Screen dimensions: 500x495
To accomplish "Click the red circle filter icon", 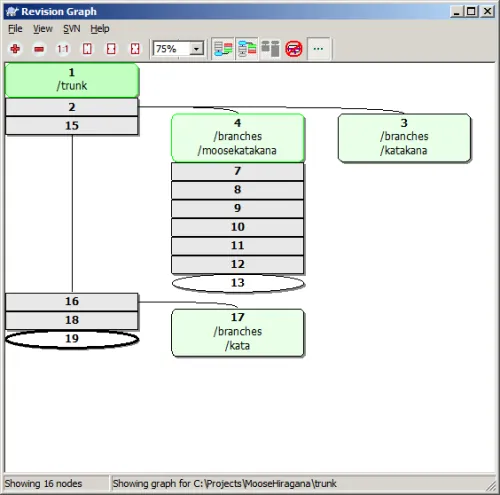I will [x=294, y=49].
